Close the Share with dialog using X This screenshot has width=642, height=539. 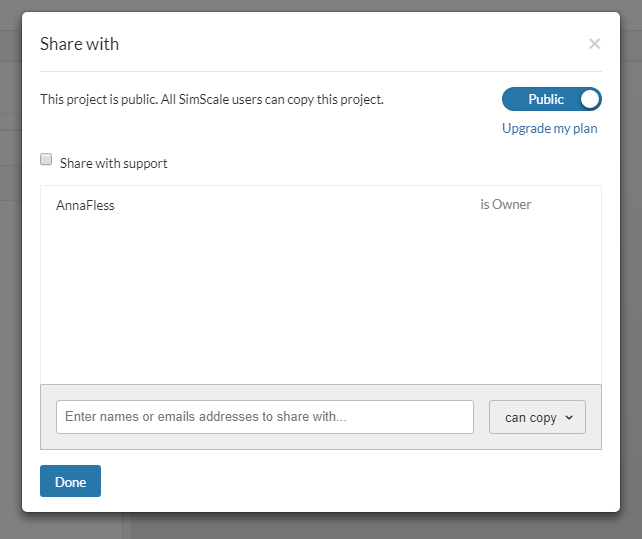pyautogui.click(x=594, y=43)
